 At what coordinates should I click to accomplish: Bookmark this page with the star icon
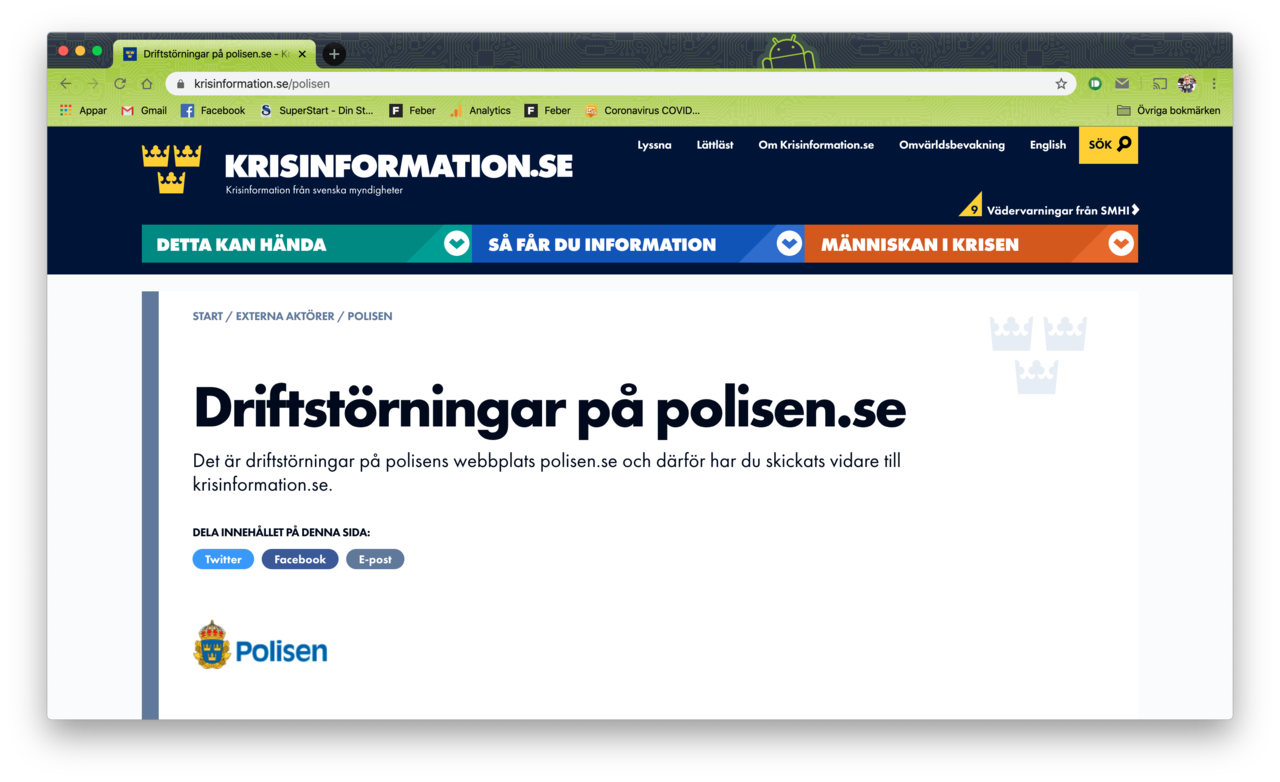click(x=1061, y=84)
